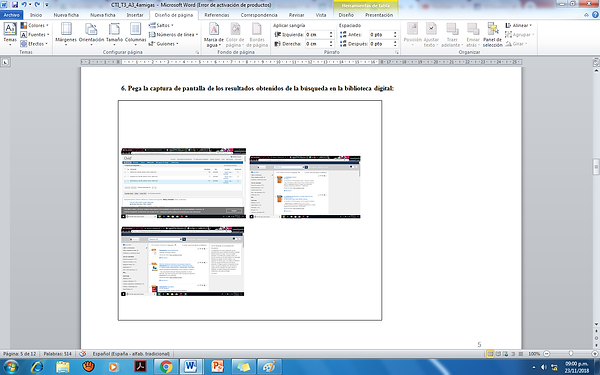Open the Párrafo dialog launcher

coord(397,52)
